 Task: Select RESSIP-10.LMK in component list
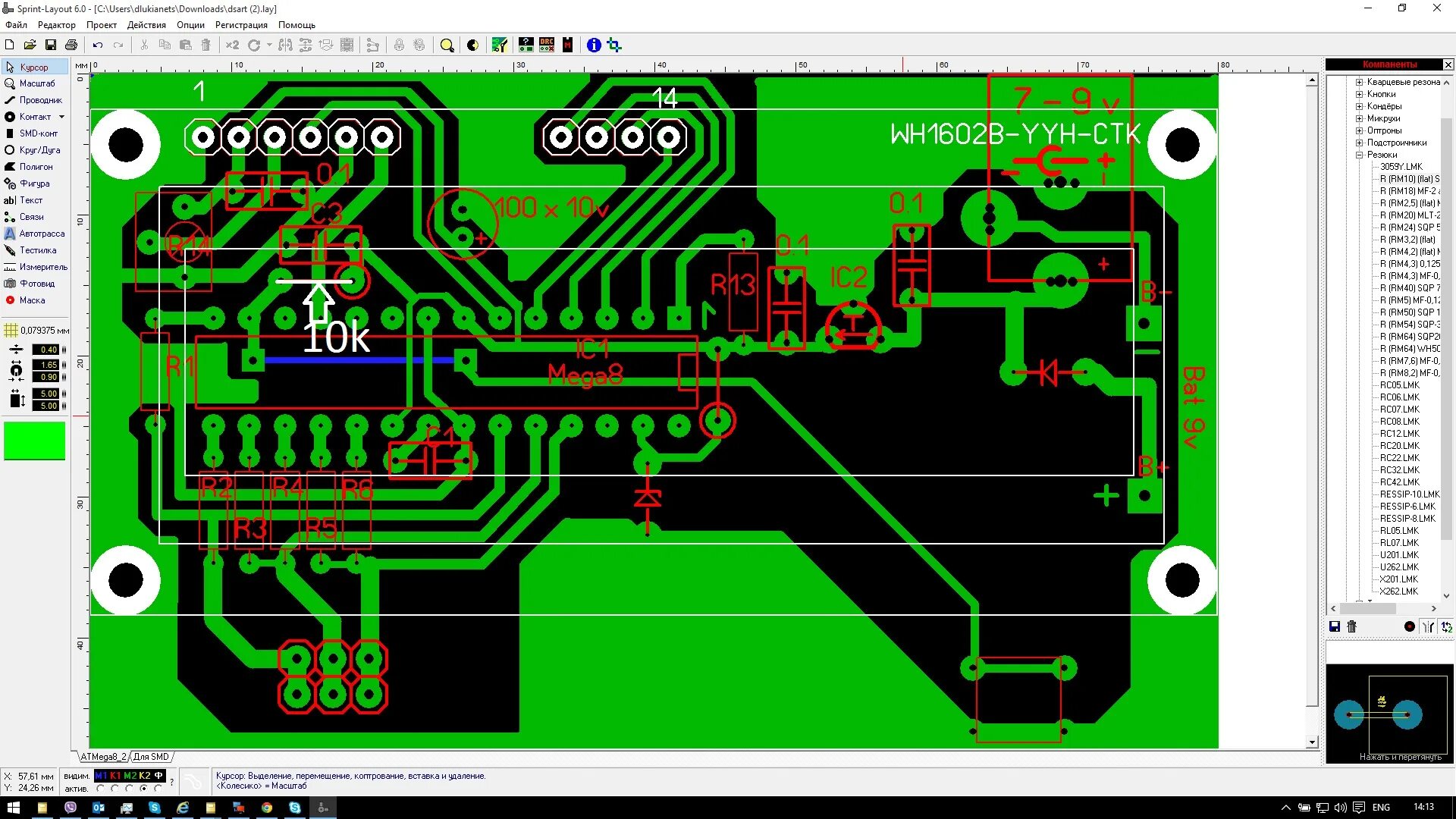click(x=1409, y=494)
